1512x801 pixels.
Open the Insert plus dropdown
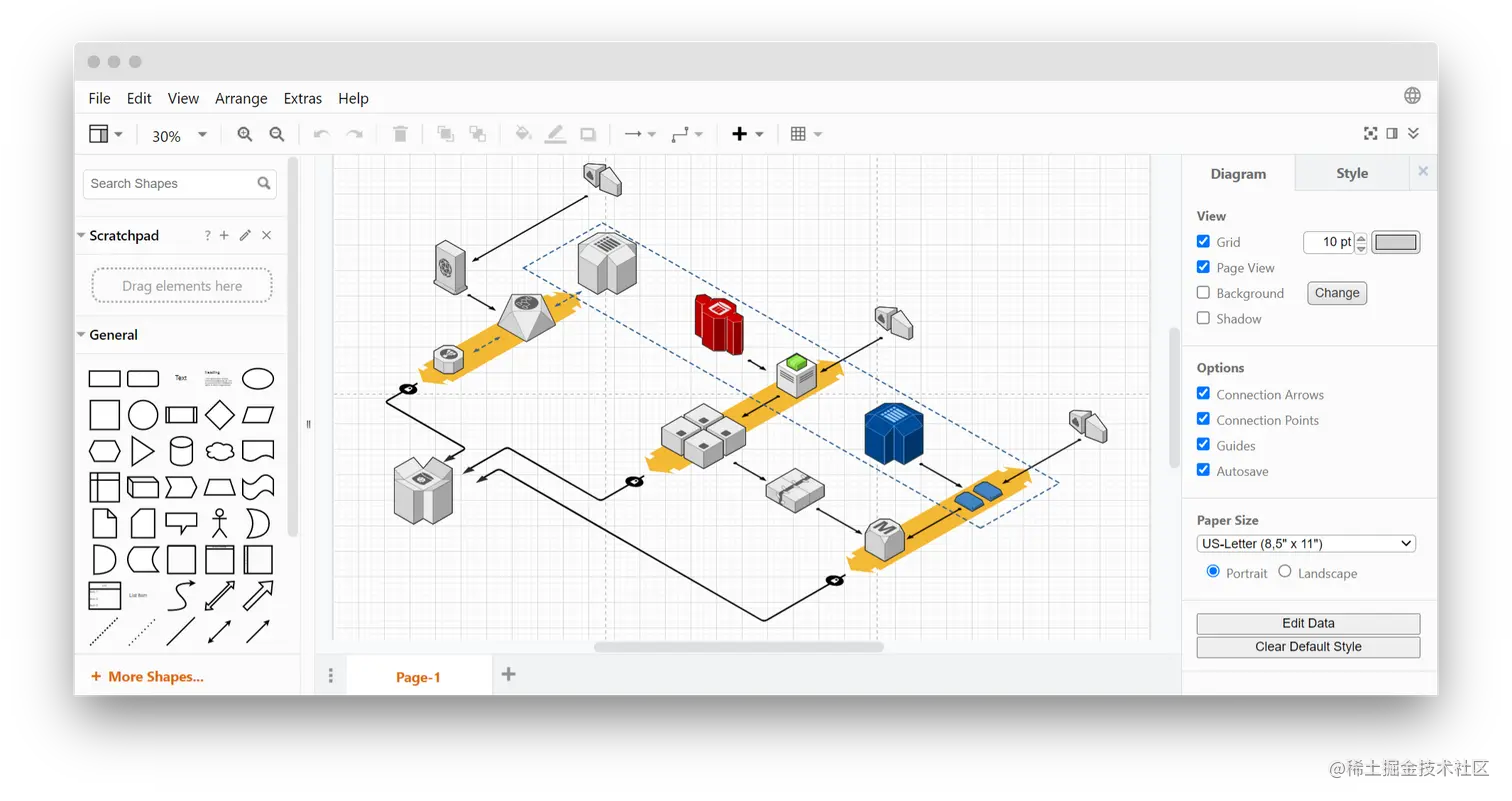[748, 134]
